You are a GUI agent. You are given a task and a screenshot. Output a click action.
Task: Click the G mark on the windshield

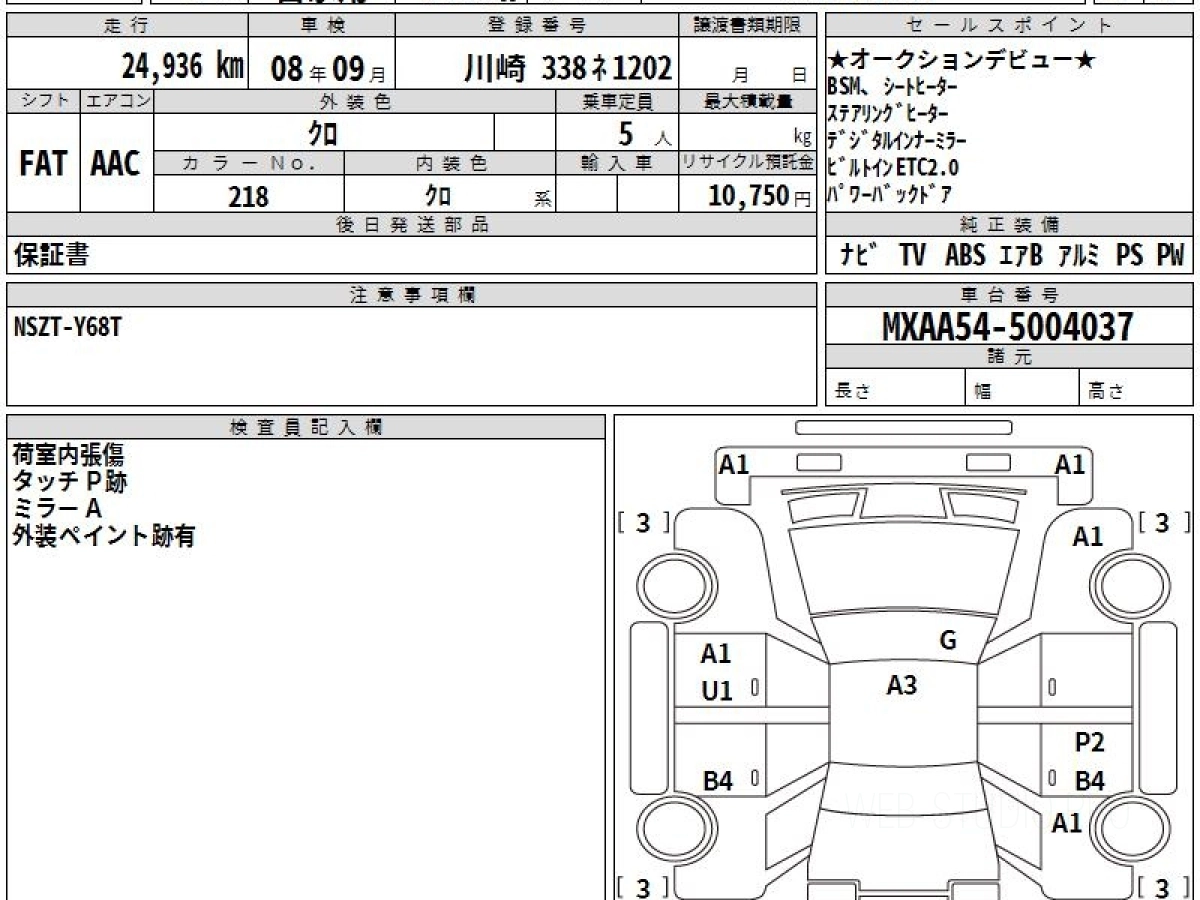pyautogui.click(x=947, y=641)
